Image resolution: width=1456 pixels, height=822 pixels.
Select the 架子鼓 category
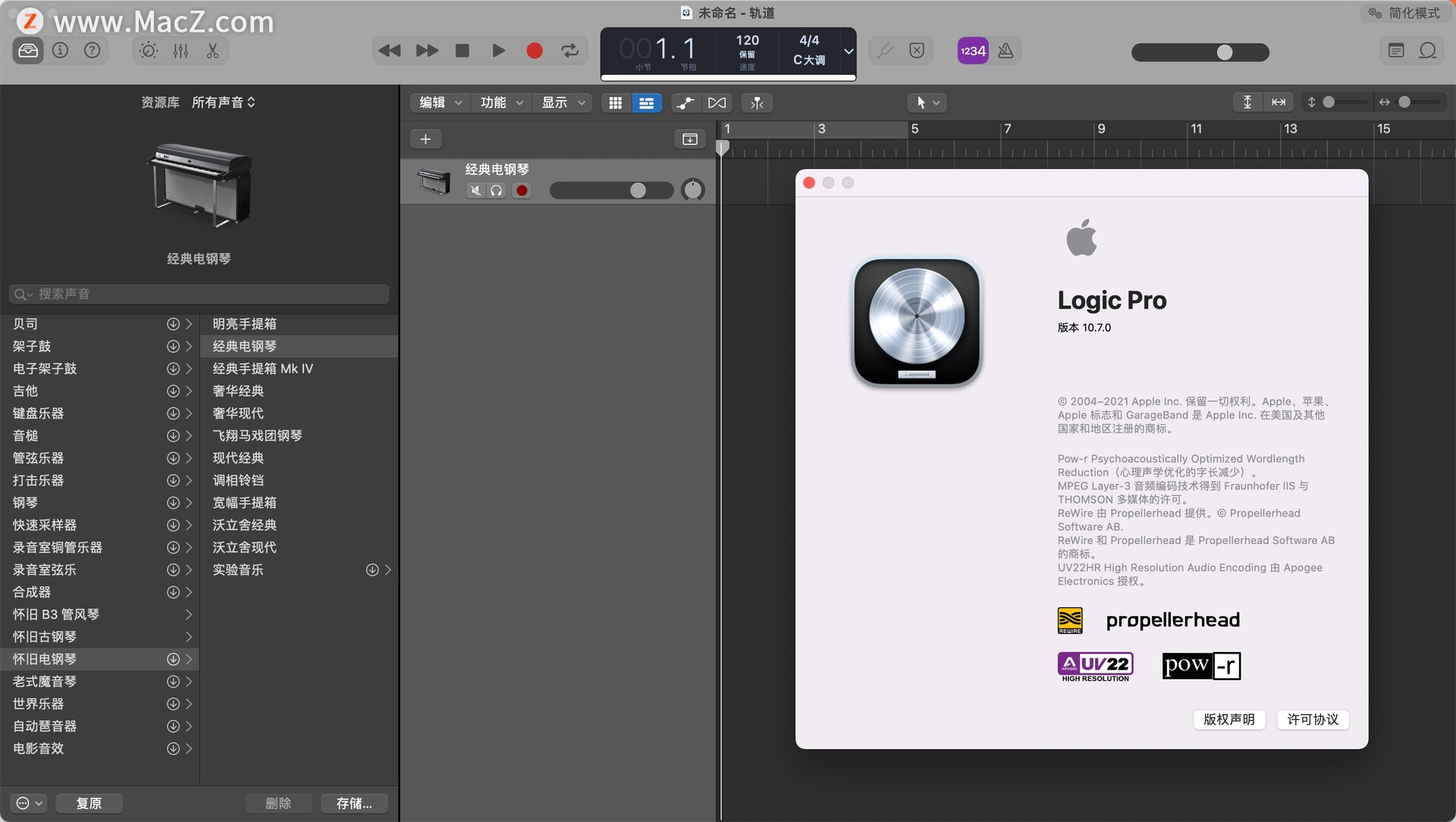99,347
